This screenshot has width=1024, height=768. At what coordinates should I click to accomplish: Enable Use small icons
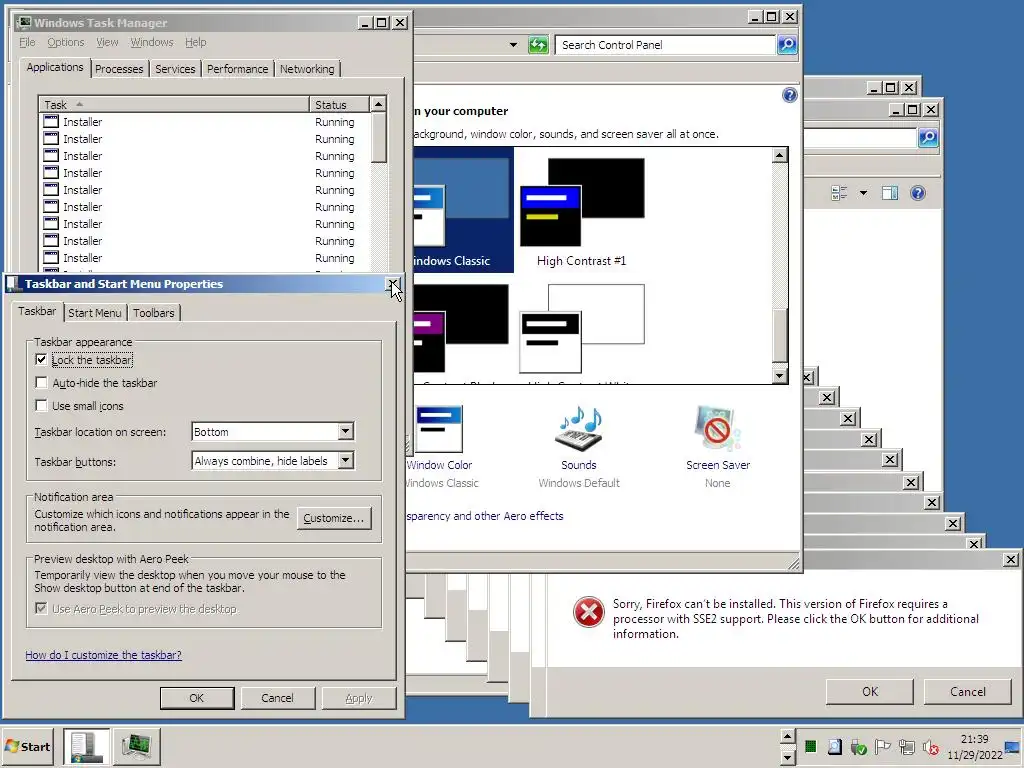coord(41,406)
